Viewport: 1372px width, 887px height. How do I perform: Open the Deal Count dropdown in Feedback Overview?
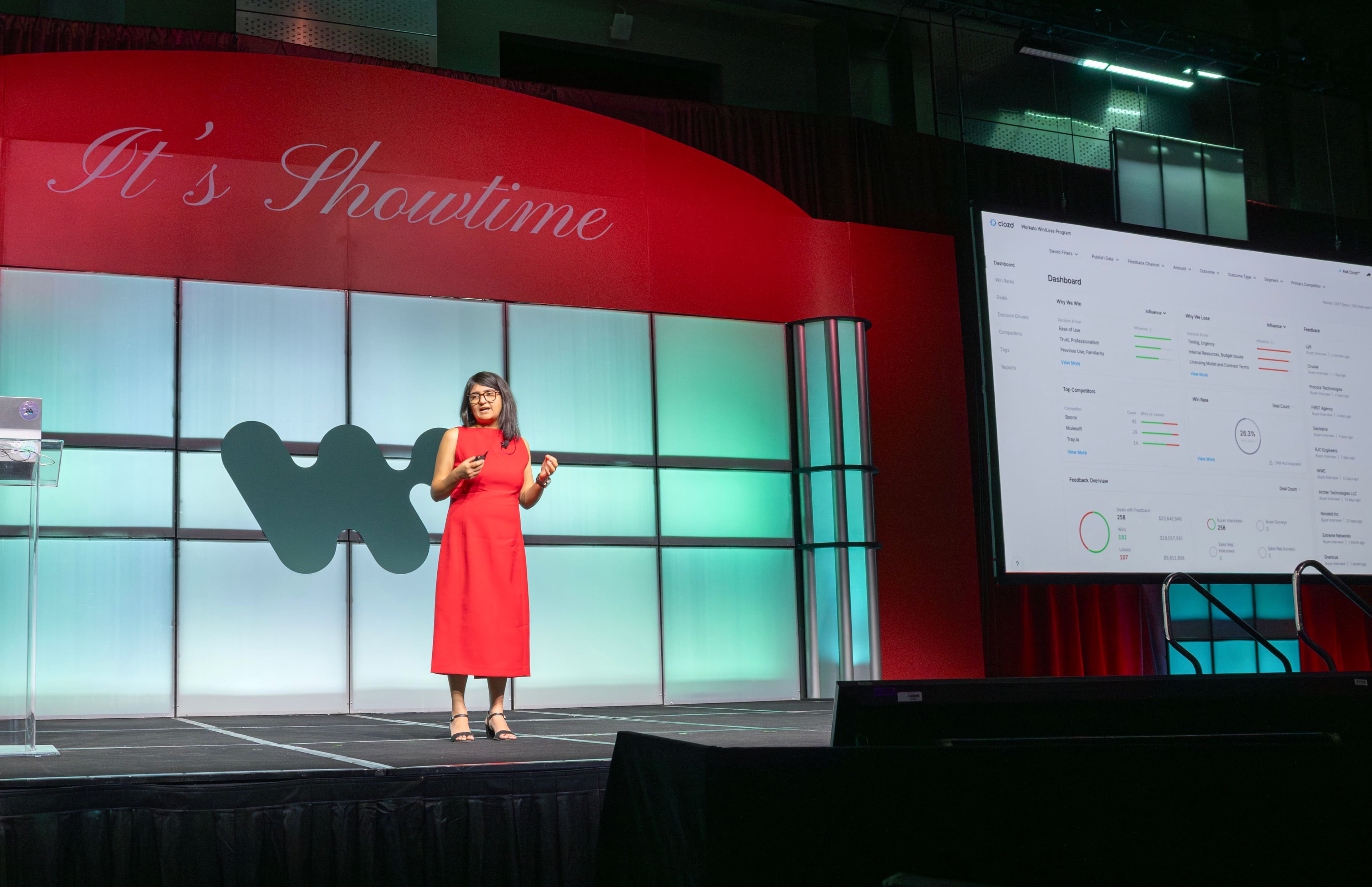coord(1290,489)
